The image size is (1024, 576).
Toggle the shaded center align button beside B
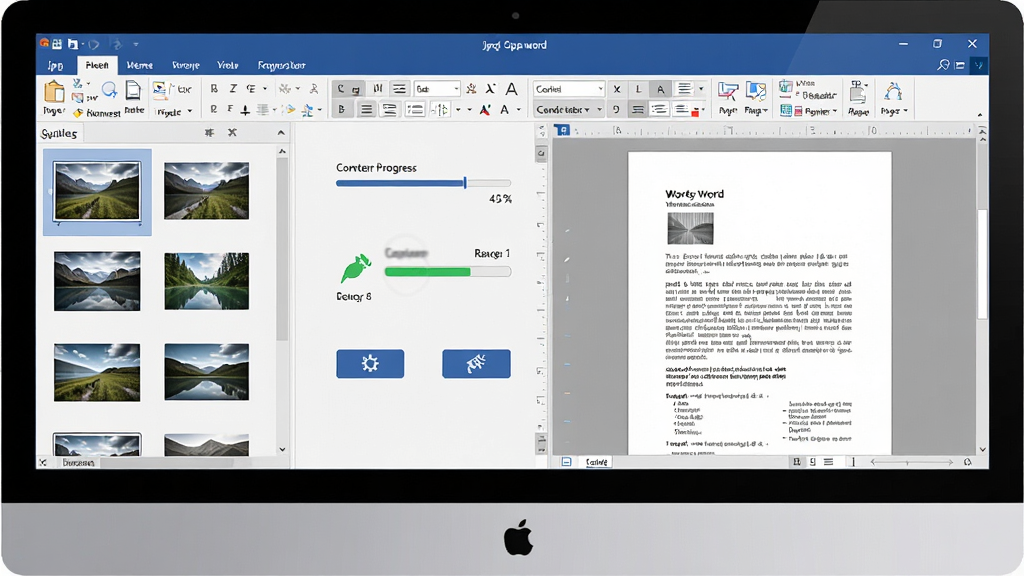click(x=366, y=110)
